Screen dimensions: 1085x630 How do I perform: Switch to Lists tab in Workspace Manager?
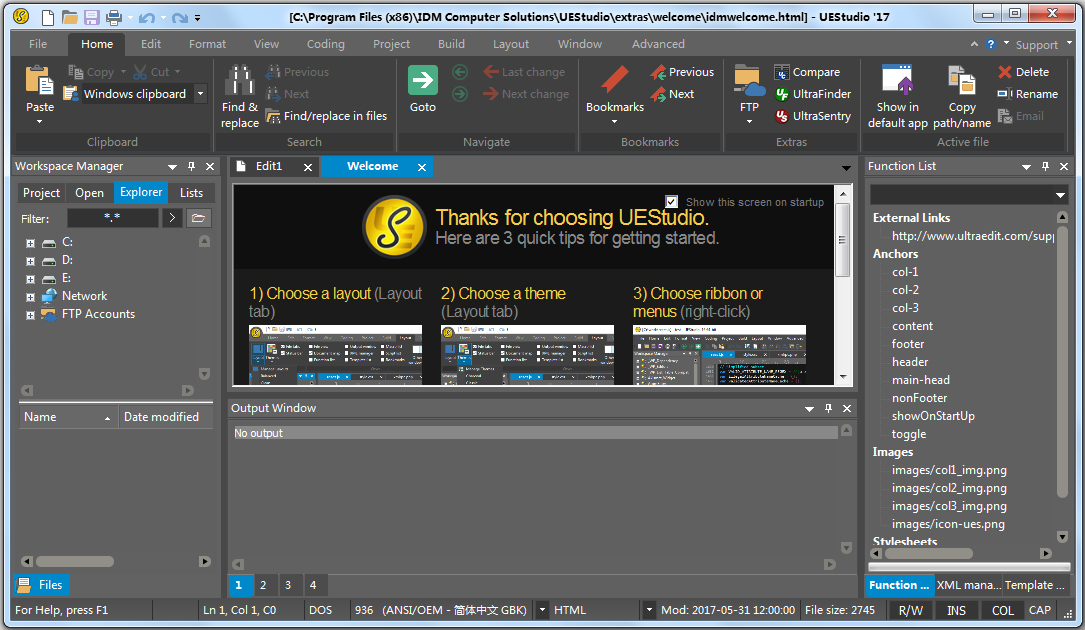coord(192,192)
